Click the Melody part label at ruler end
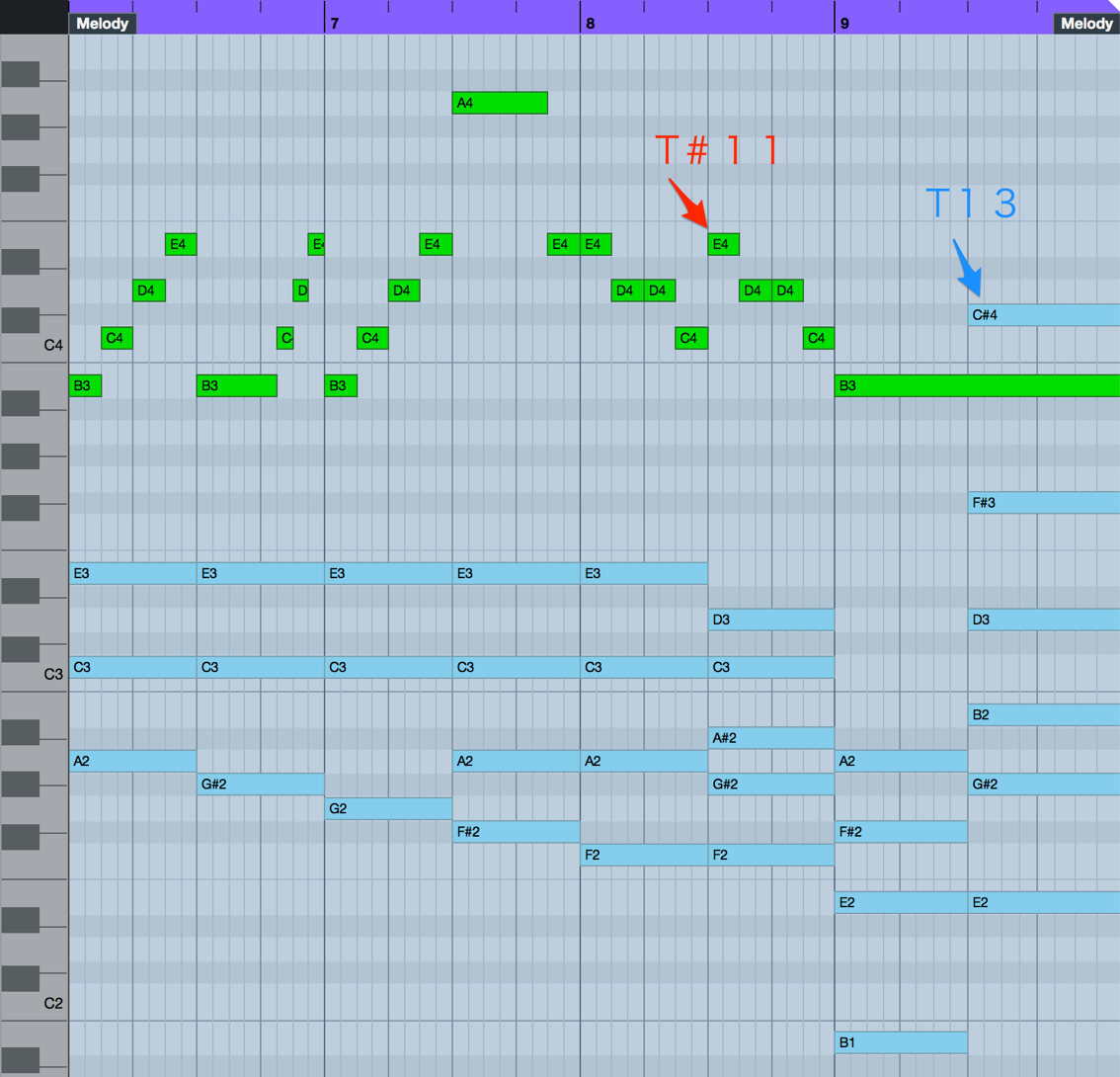Viewport: 1120px width, 1077px height. click(x=1086, y=24)
